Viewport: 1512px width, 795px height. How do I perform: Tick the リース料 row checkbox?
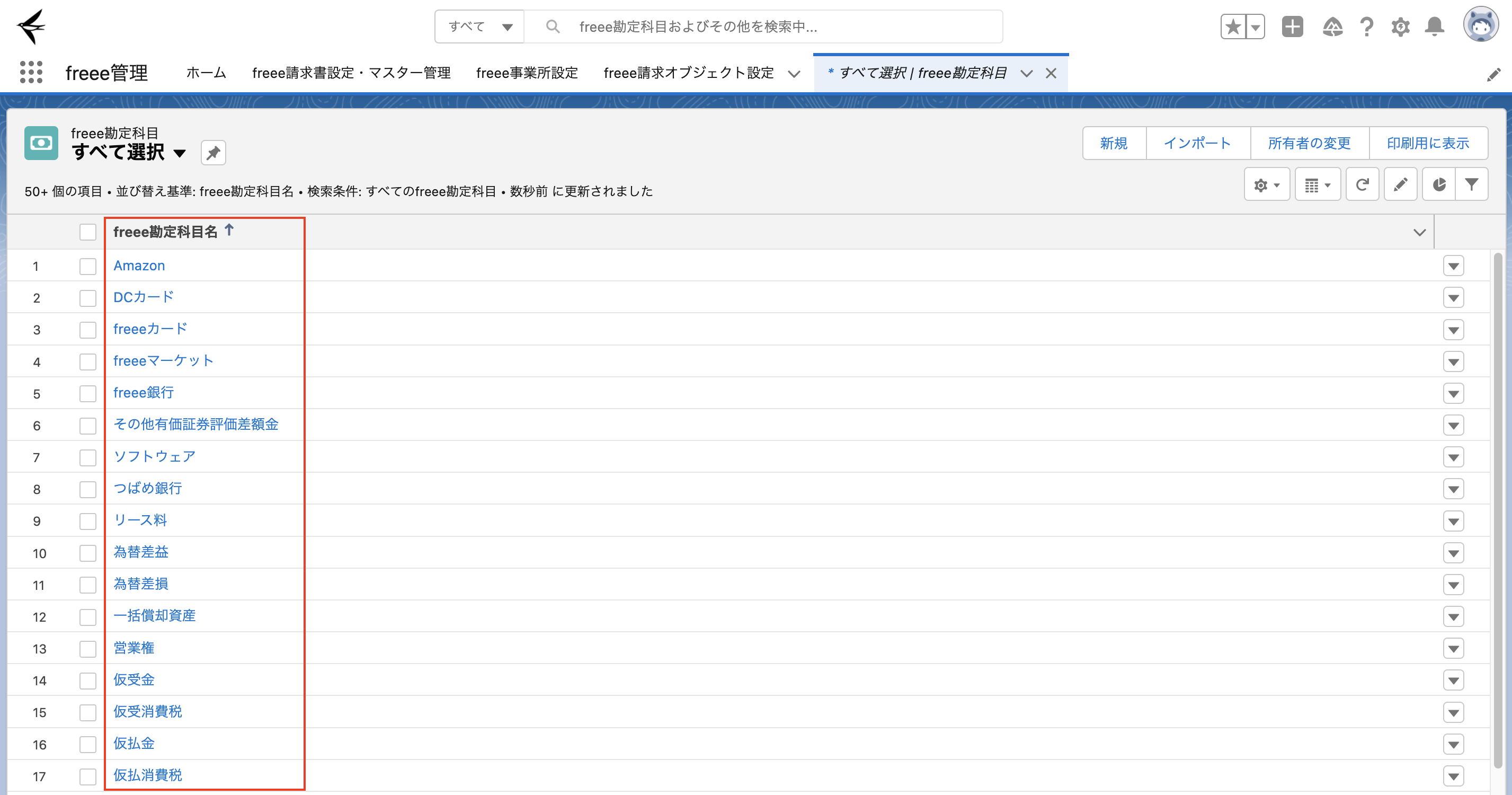pyautogui.click(x=87, y=521)
